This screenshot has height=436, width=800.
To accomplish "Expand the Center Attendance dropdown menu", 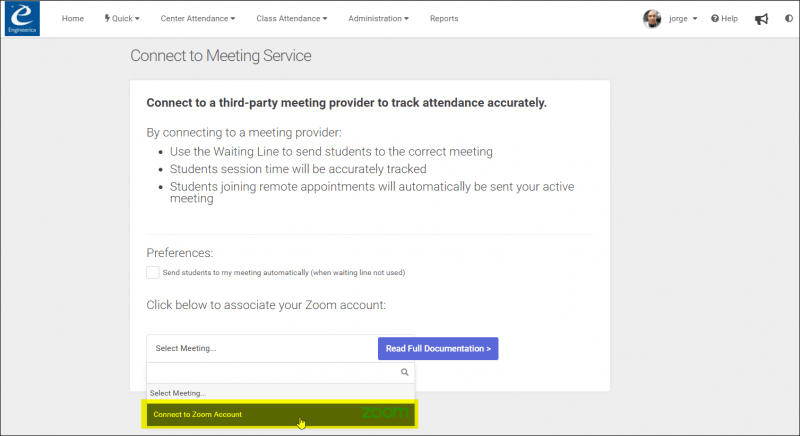I will (x=198, y=18).
